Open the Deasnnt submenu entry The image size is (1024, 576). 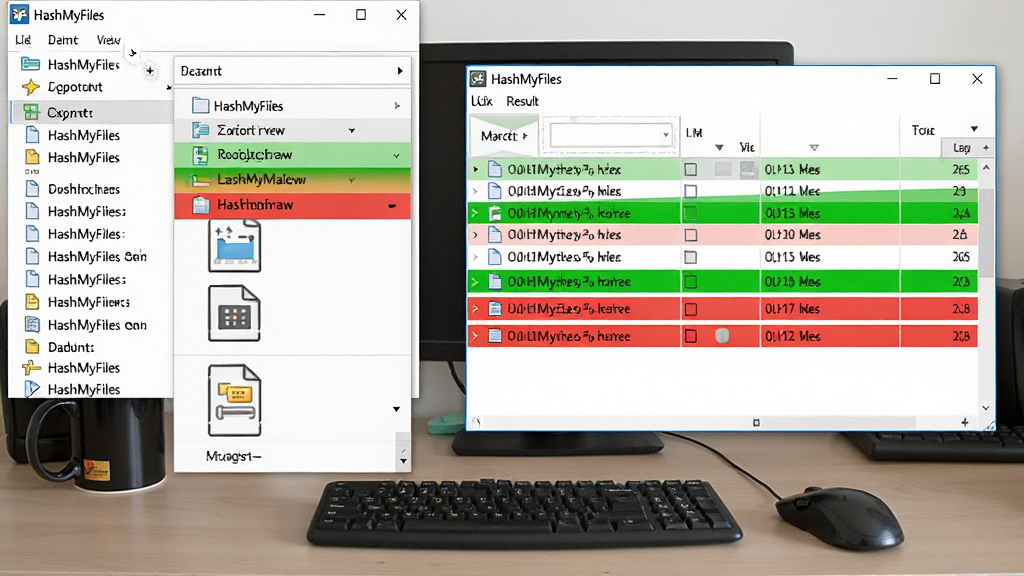point(292,71)
